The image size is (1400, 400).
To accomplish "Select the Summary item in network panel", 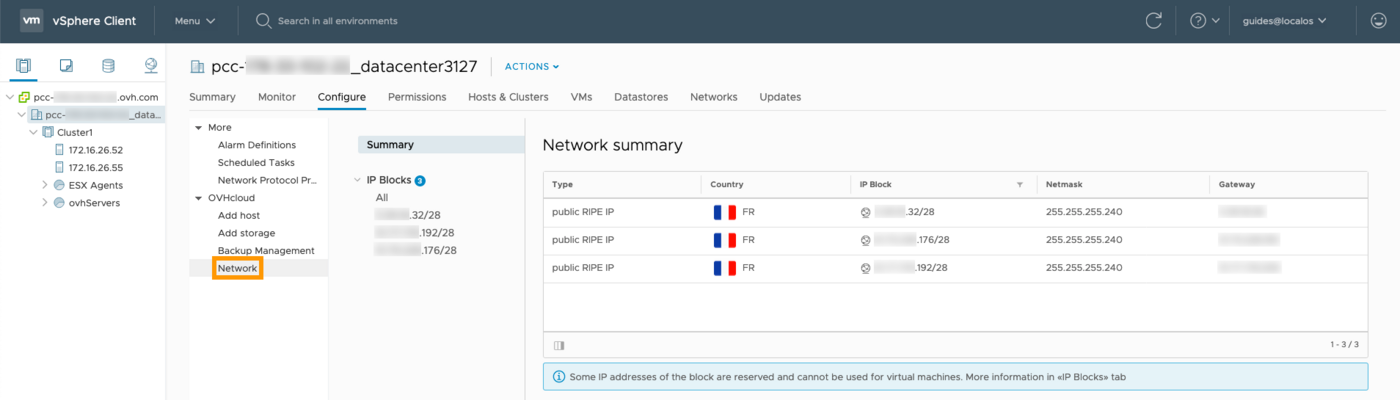I will pyautogui.click(x=441, y=145).
